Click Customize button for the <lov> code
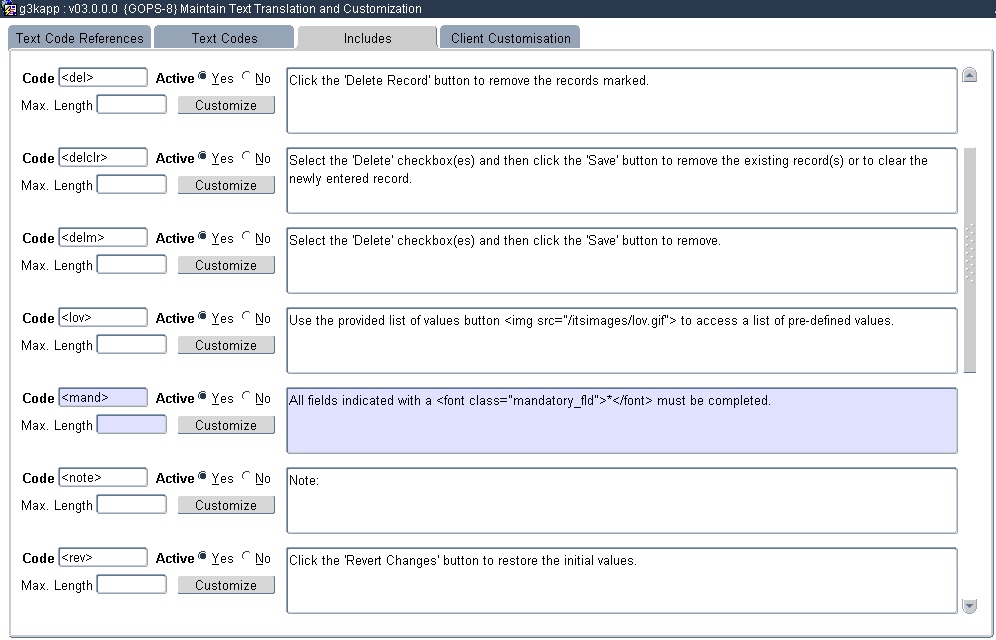The image size is (996, 640). click(x=226, y=345)
